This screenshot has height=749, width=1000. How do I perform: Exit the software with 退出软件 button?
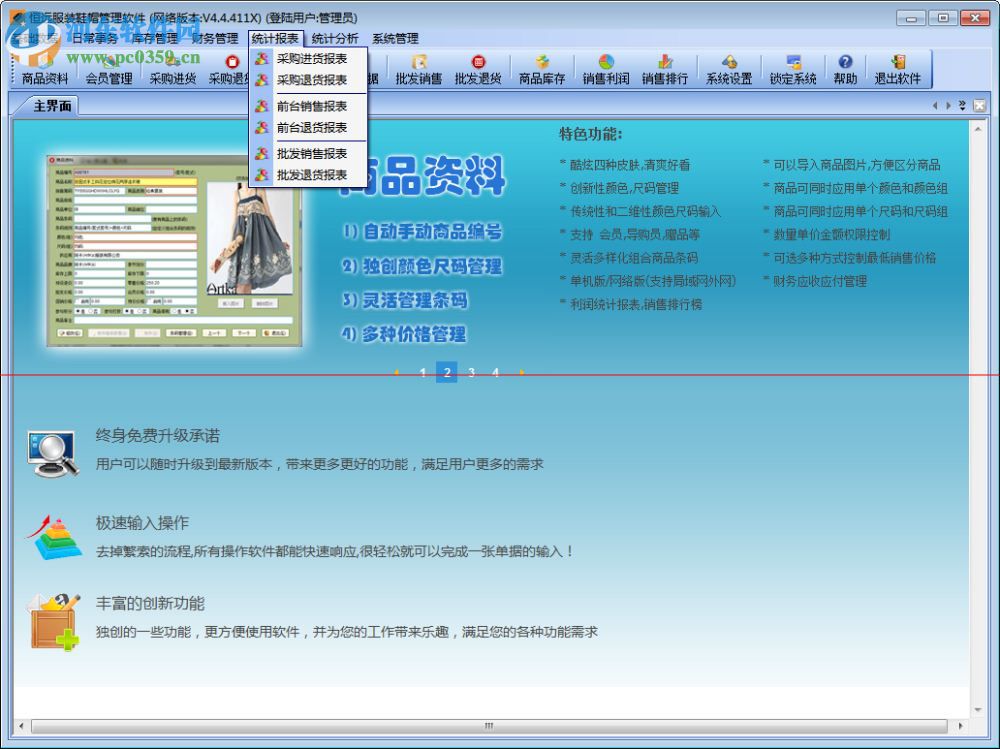899,72
